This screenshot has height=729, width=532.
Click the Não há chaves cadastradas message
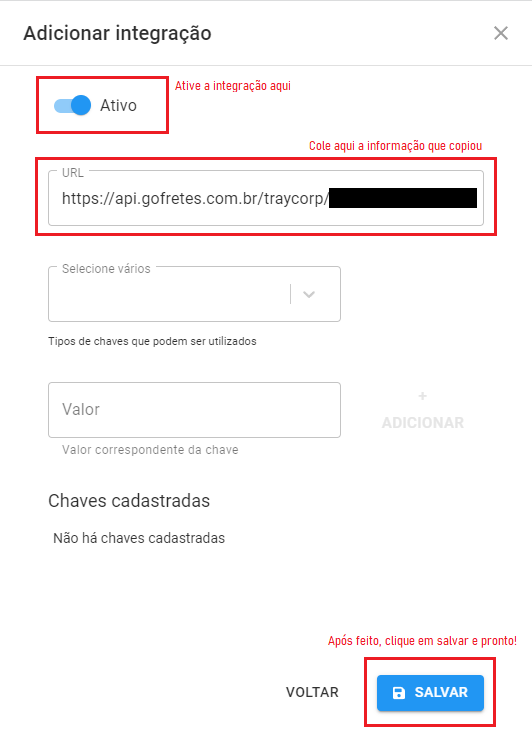tap(139, 538)
